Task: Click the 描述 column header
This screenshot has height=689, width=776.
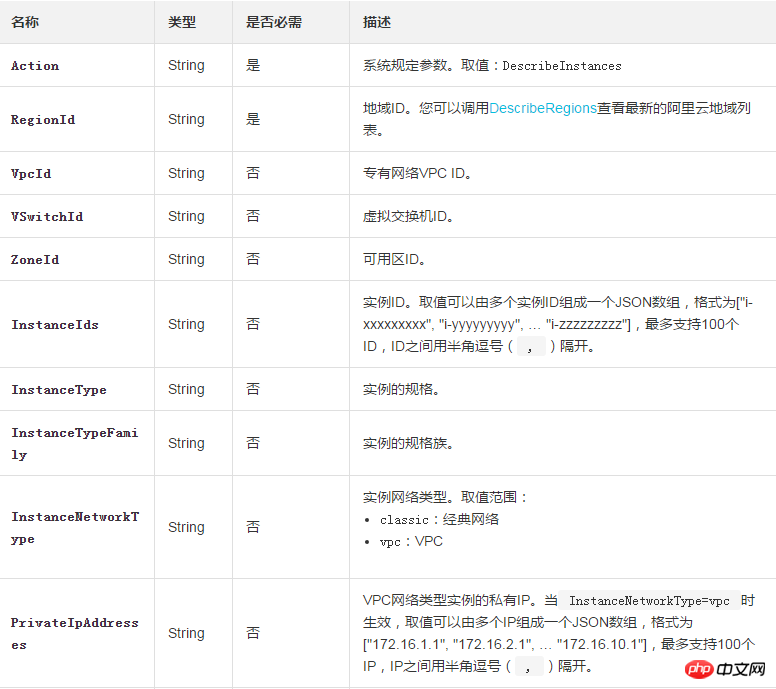Action: coord(377,22)
